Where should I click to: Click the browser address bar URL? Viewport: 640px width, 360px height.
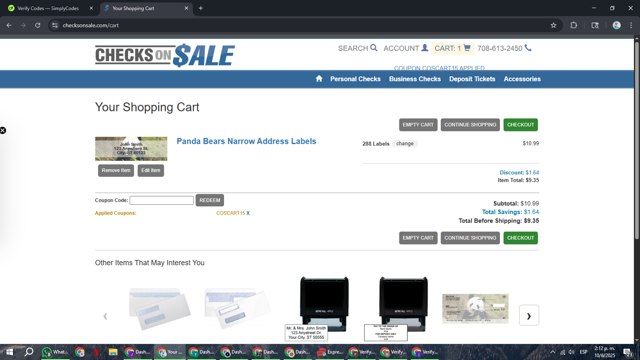[x=91, y=25]
